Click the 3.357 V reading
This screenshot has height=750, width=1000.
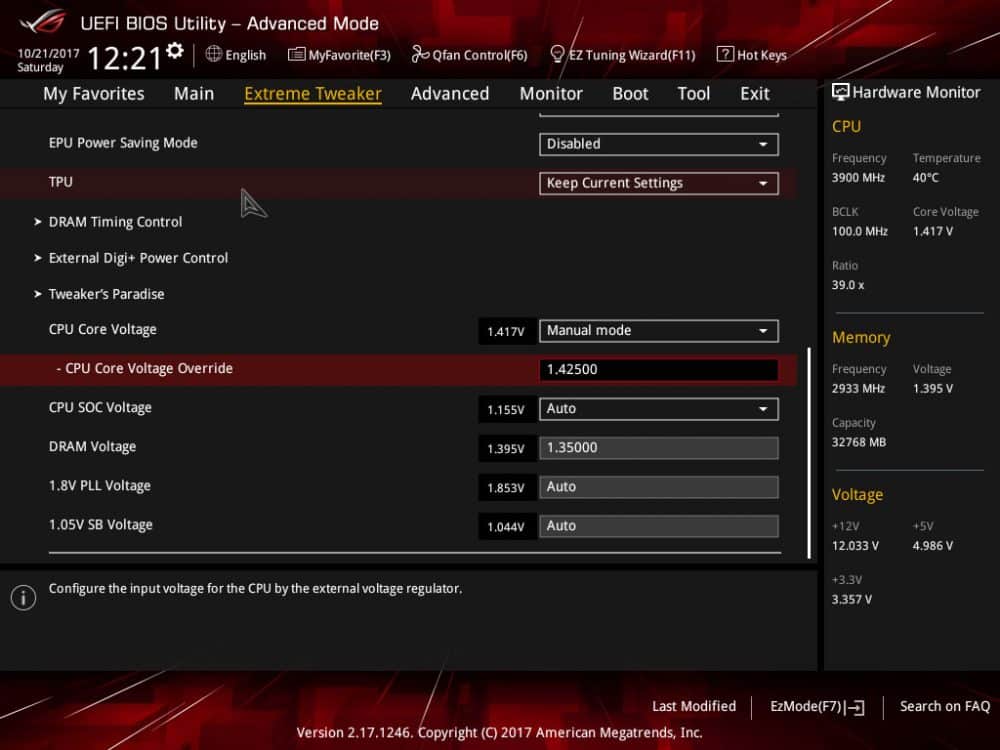pos(852,599)
